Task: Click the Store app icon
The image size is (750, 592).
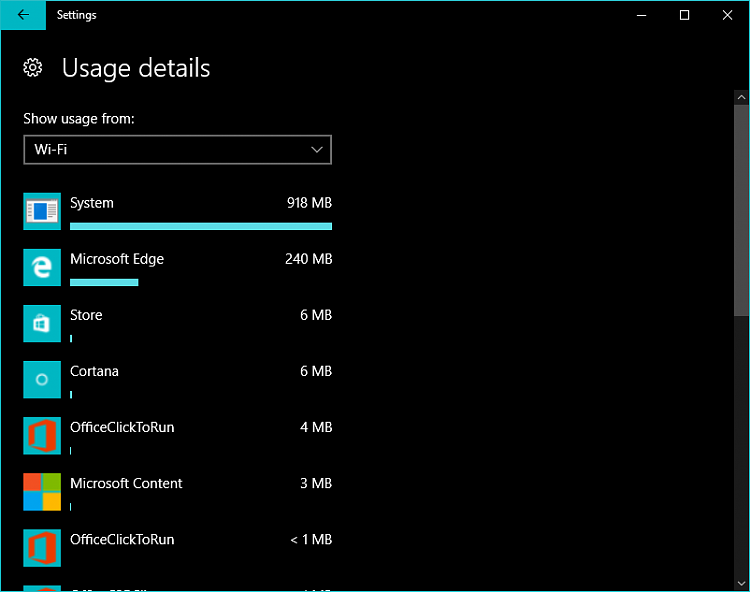Action: click(x=42, y=323)
